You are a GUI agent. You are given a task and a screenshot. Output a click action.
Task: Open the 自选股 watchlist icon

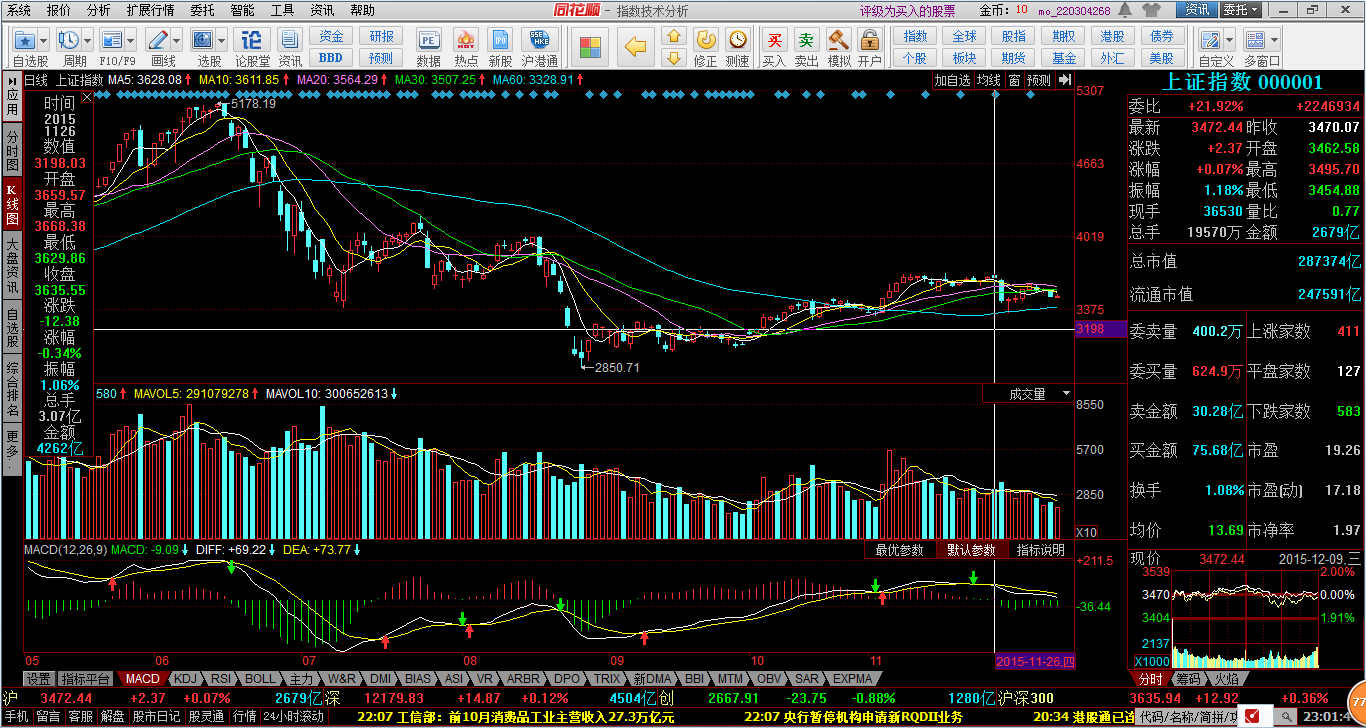[x=24, y=40]
